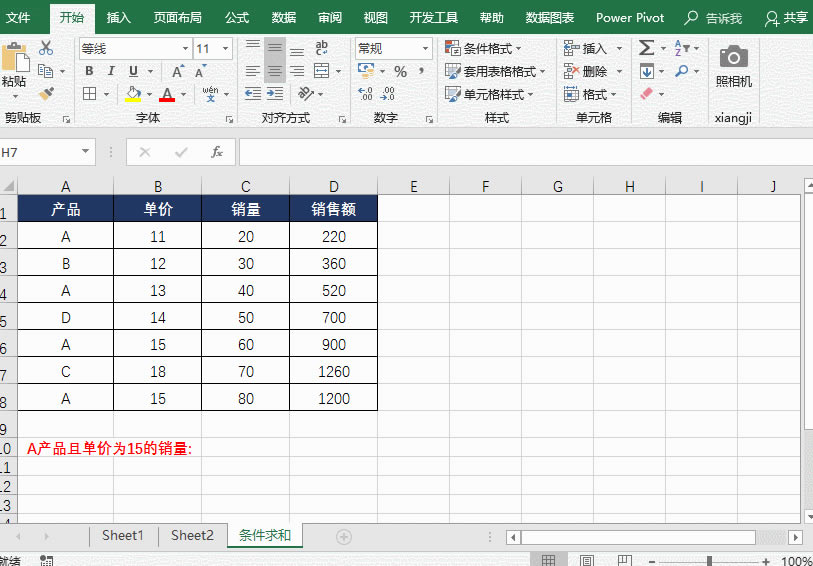Image resolution: width=813 pixels, height=566 pixels.
Task: Switch to the 插入 ribbon tab
Action: (119, 18)
